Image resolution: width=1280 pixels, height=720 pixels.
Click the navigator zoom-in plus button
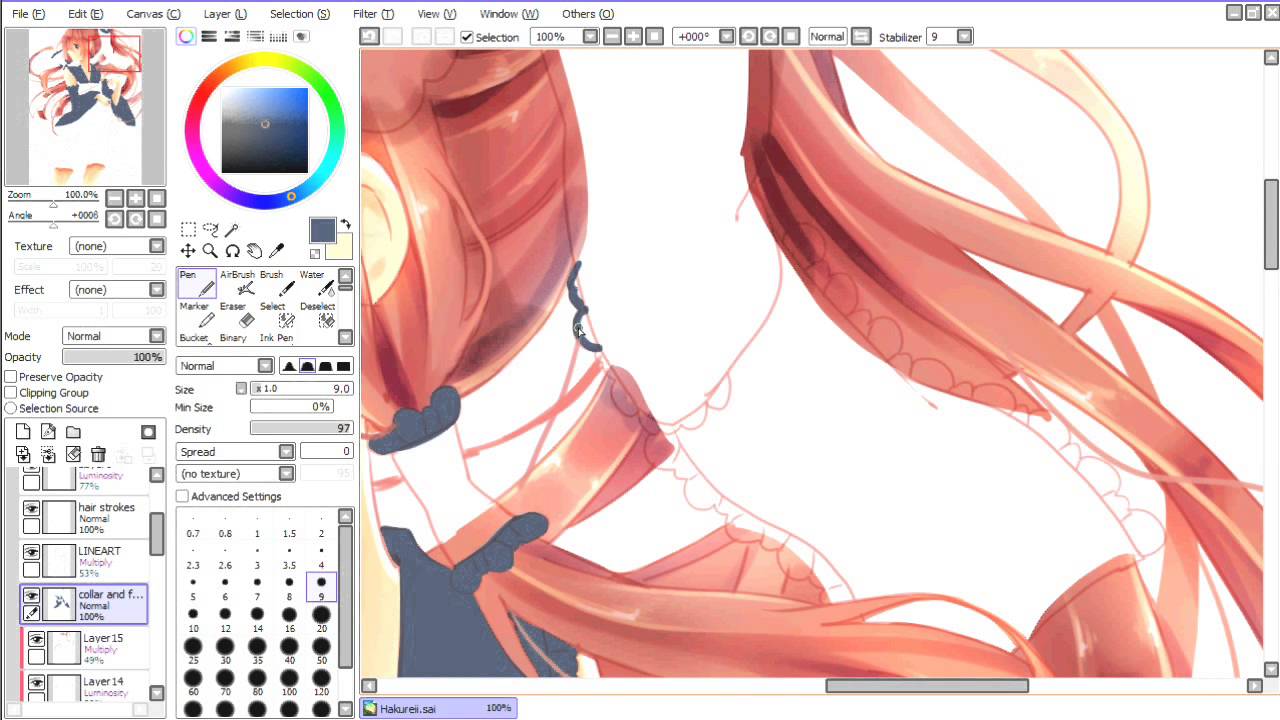click(x=136, y=198)
